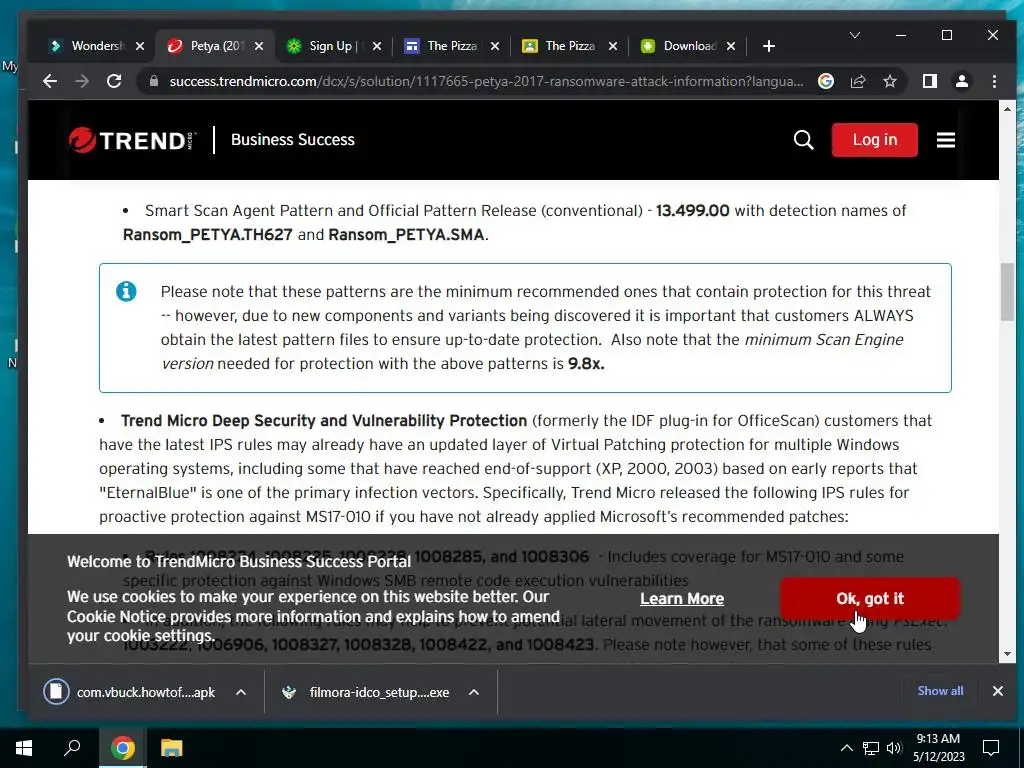This screenshot has width=1024, height=768.
Task: Reload the Trend Micro page
Action: [x=114, y=81]
